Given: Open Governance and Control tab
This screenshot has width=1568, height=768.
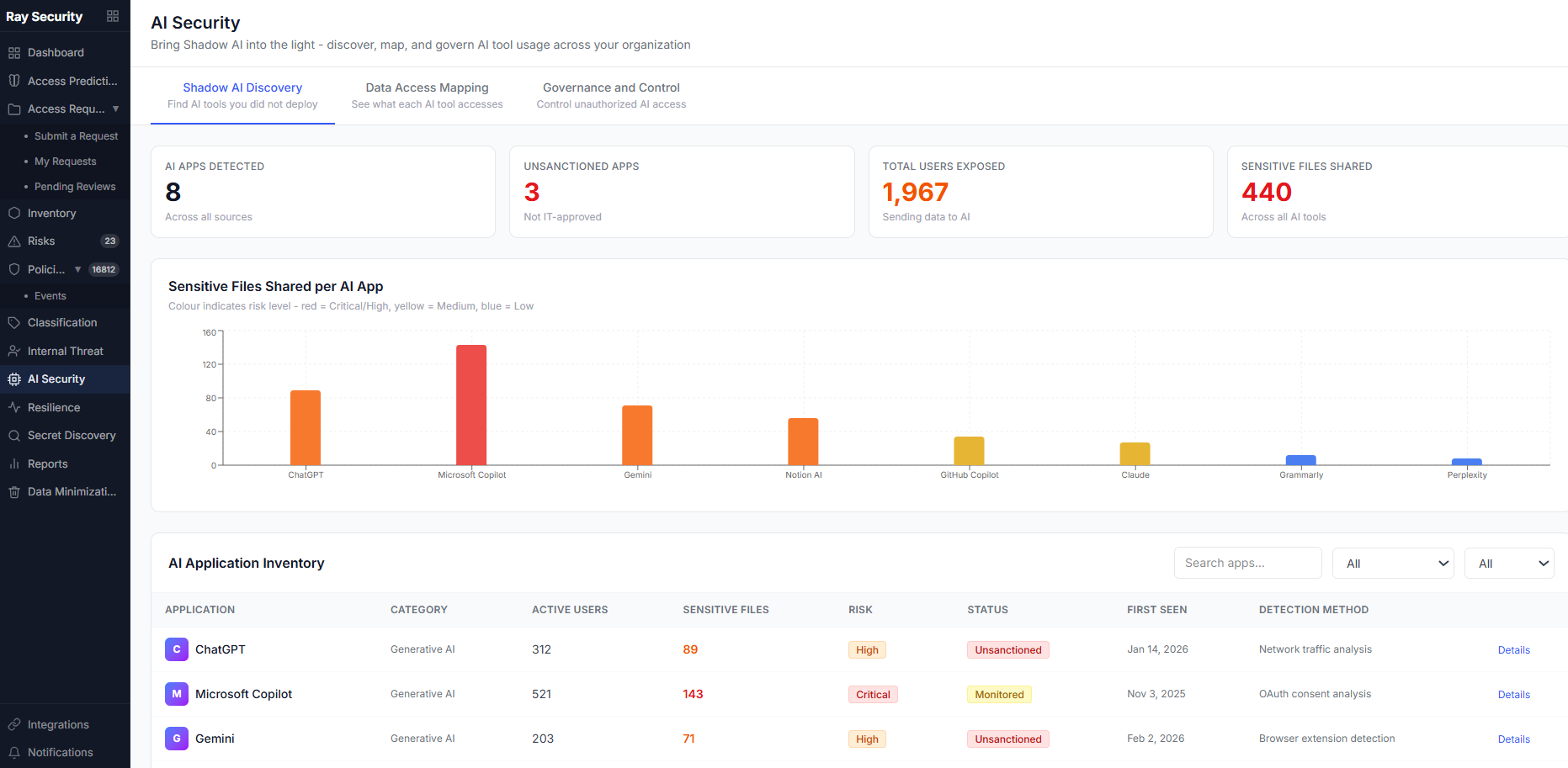Looking at the screenshot, I should 611,95.
